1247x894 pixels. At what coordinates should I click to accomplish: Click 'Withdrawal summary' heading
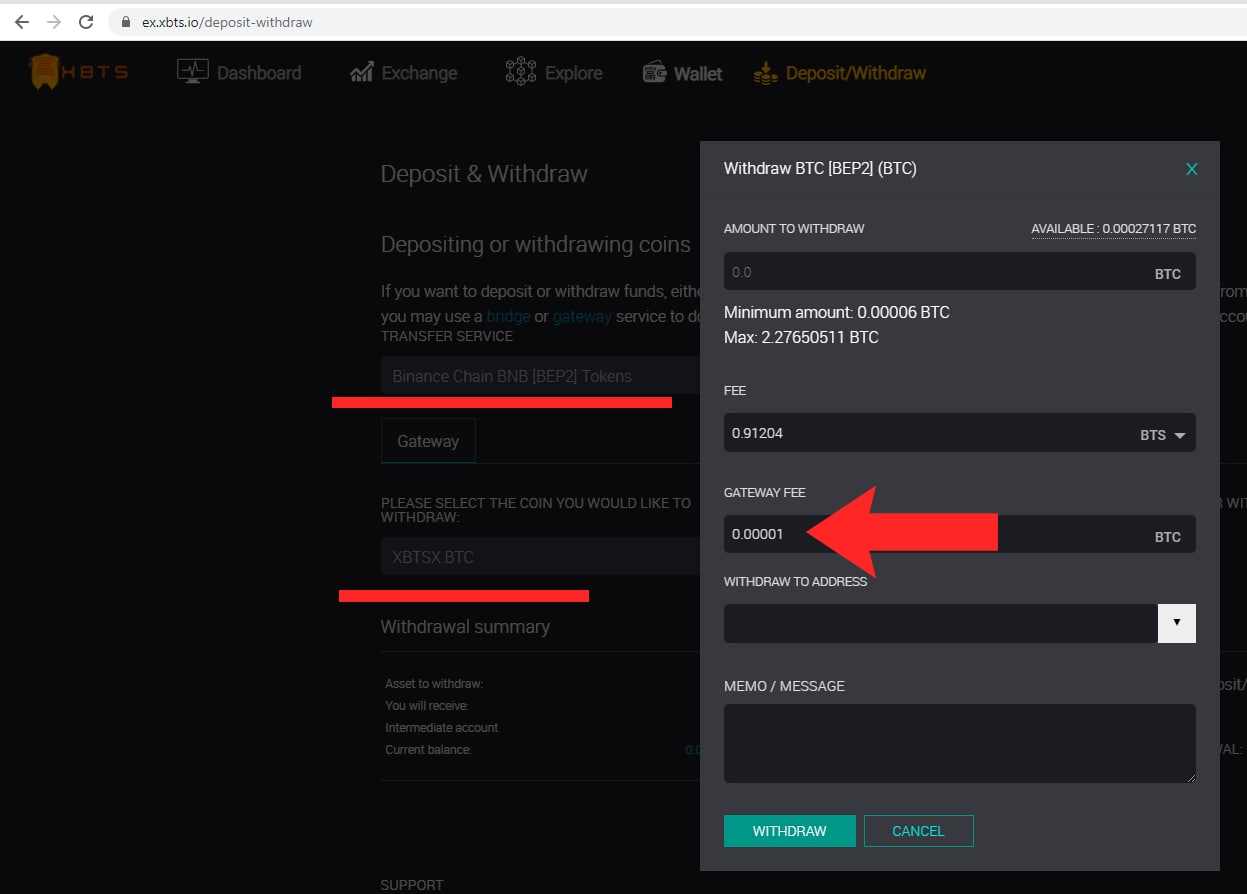[465, 627]
